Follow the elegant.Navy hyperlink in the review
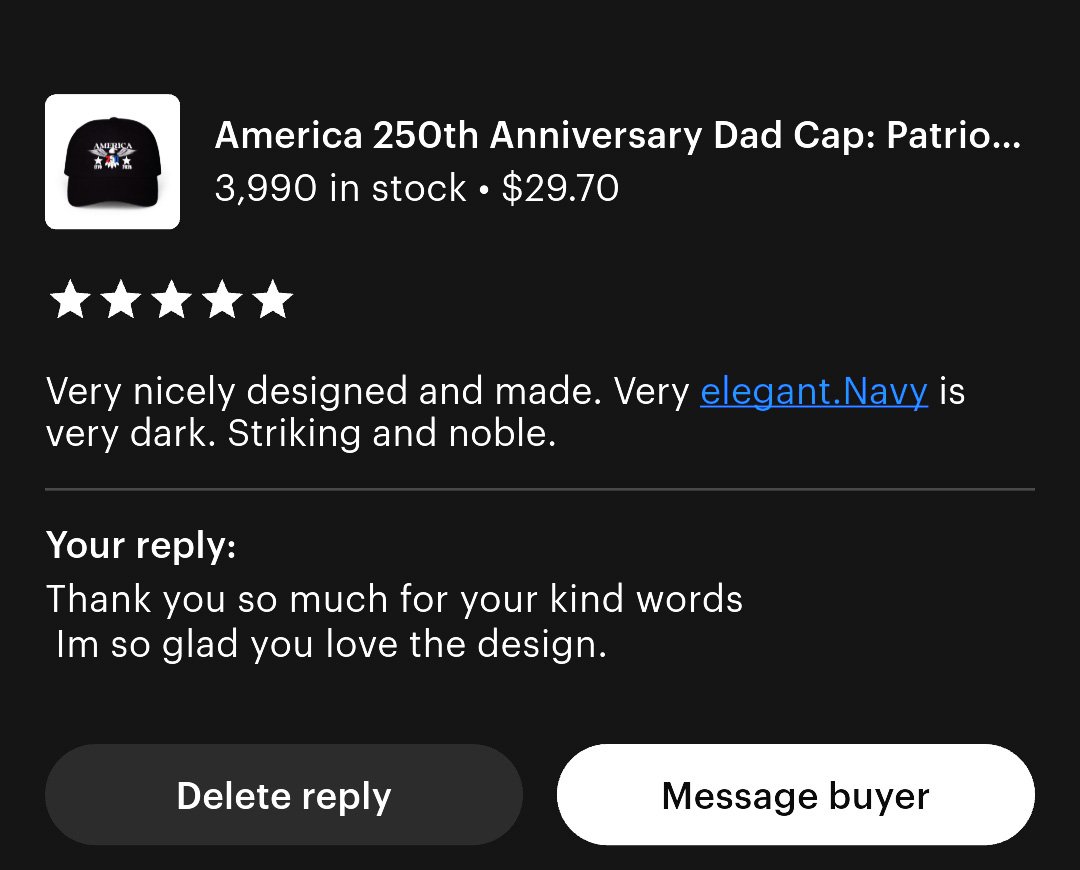The width and height of the screenshot is (1080, 870). coord(814,391)
